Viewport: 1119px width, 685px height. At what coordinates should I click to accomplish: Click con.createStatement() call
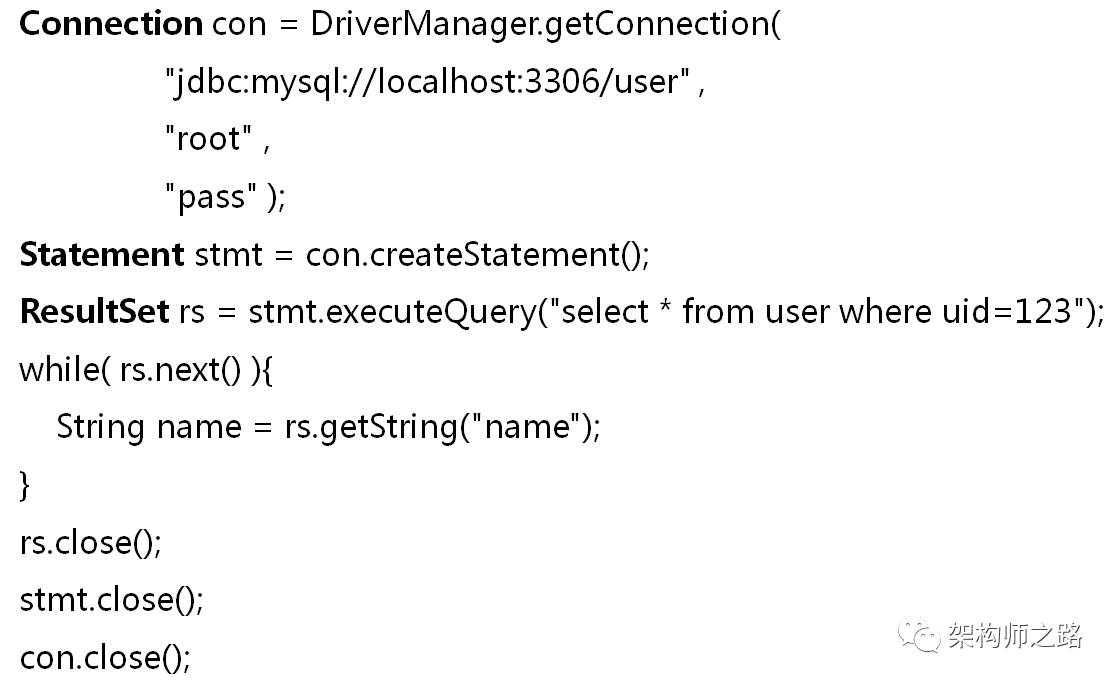[x=478, y=255]
